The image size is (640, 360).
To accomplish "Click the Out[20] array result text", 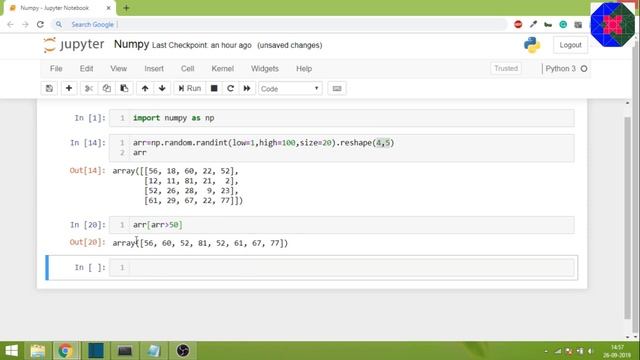I will (x=200, y=243).
